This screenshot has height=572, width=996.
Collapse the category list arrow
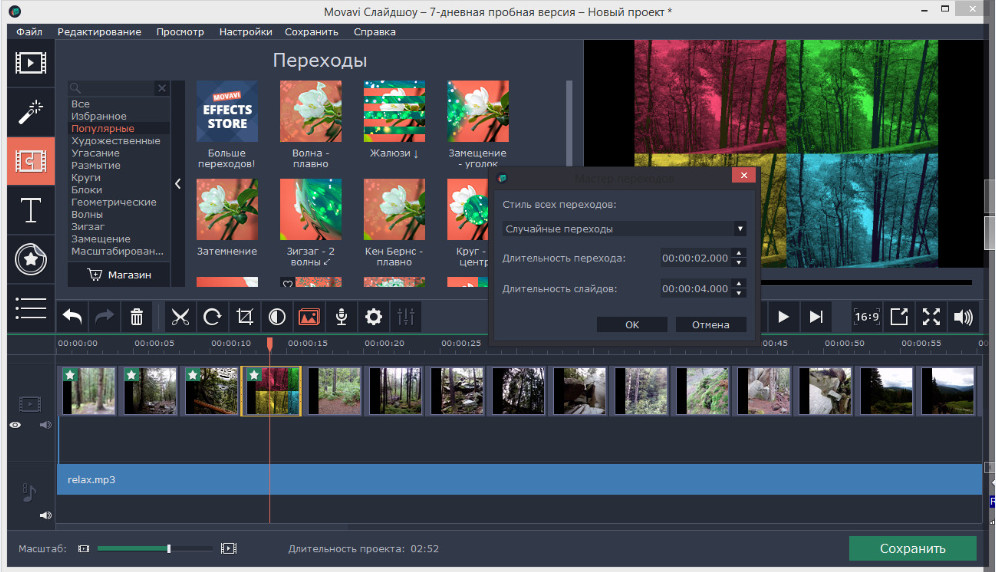[x=178, y=184]
